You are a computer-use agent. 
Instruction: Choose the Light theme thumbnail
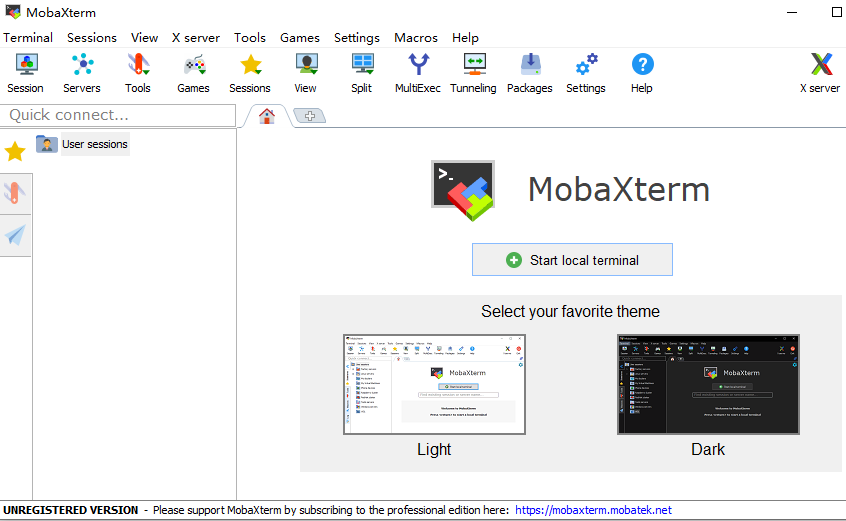click(434, 384)
